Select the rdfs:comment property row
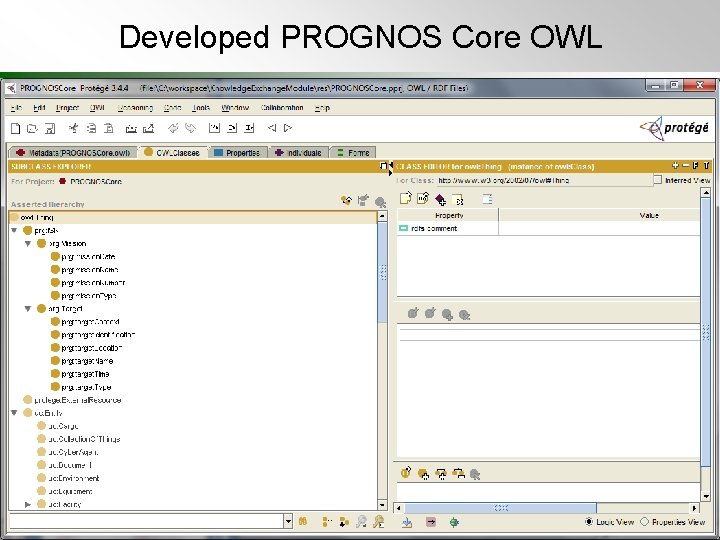720x540 pixels. click(x=549, y=228)
